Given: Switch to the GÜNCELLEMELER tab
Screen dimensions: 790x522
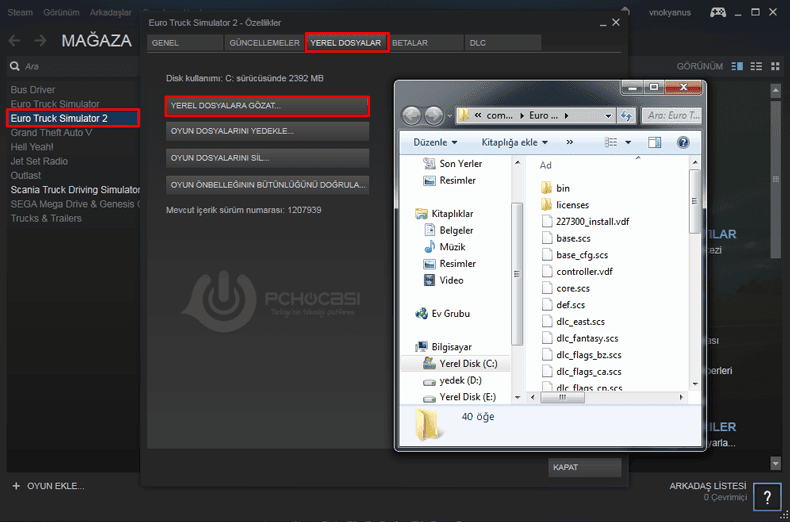Looking at the screenshot, I should coord(264,43).
